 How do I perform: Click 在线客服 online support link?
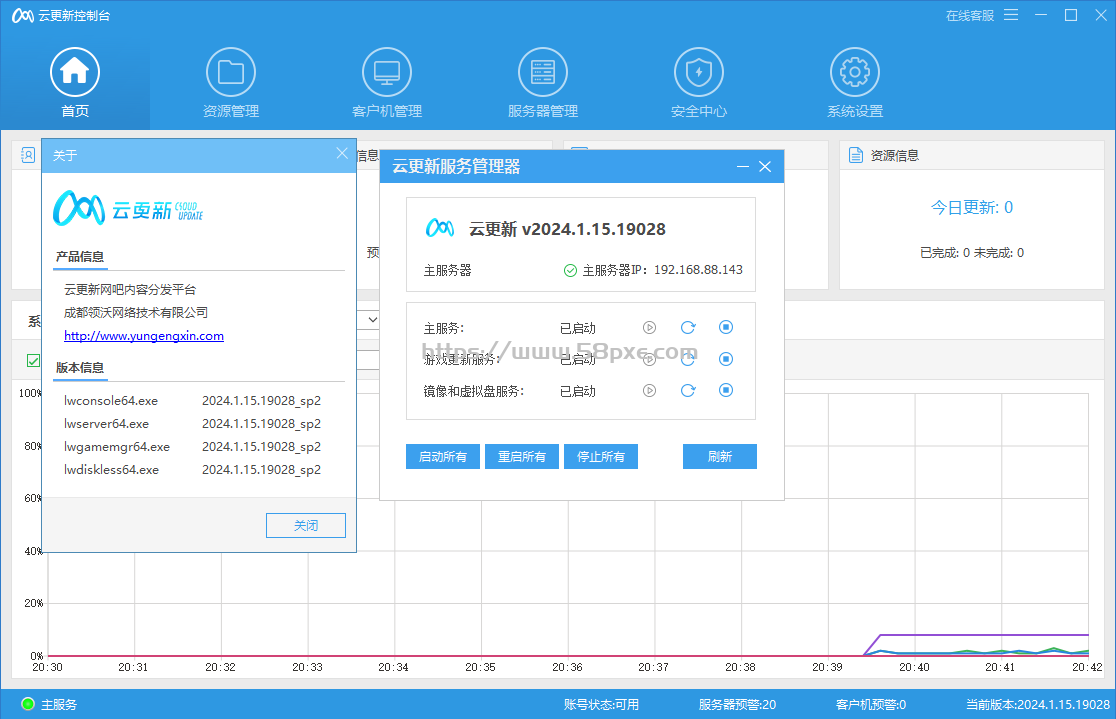pos(969,16)
